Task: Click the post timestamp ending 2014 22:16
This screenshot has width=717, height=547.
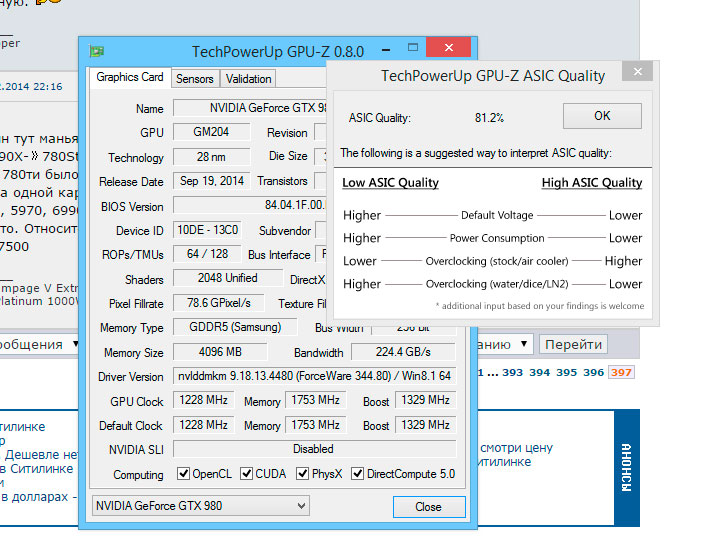Action: pos(31,86)
